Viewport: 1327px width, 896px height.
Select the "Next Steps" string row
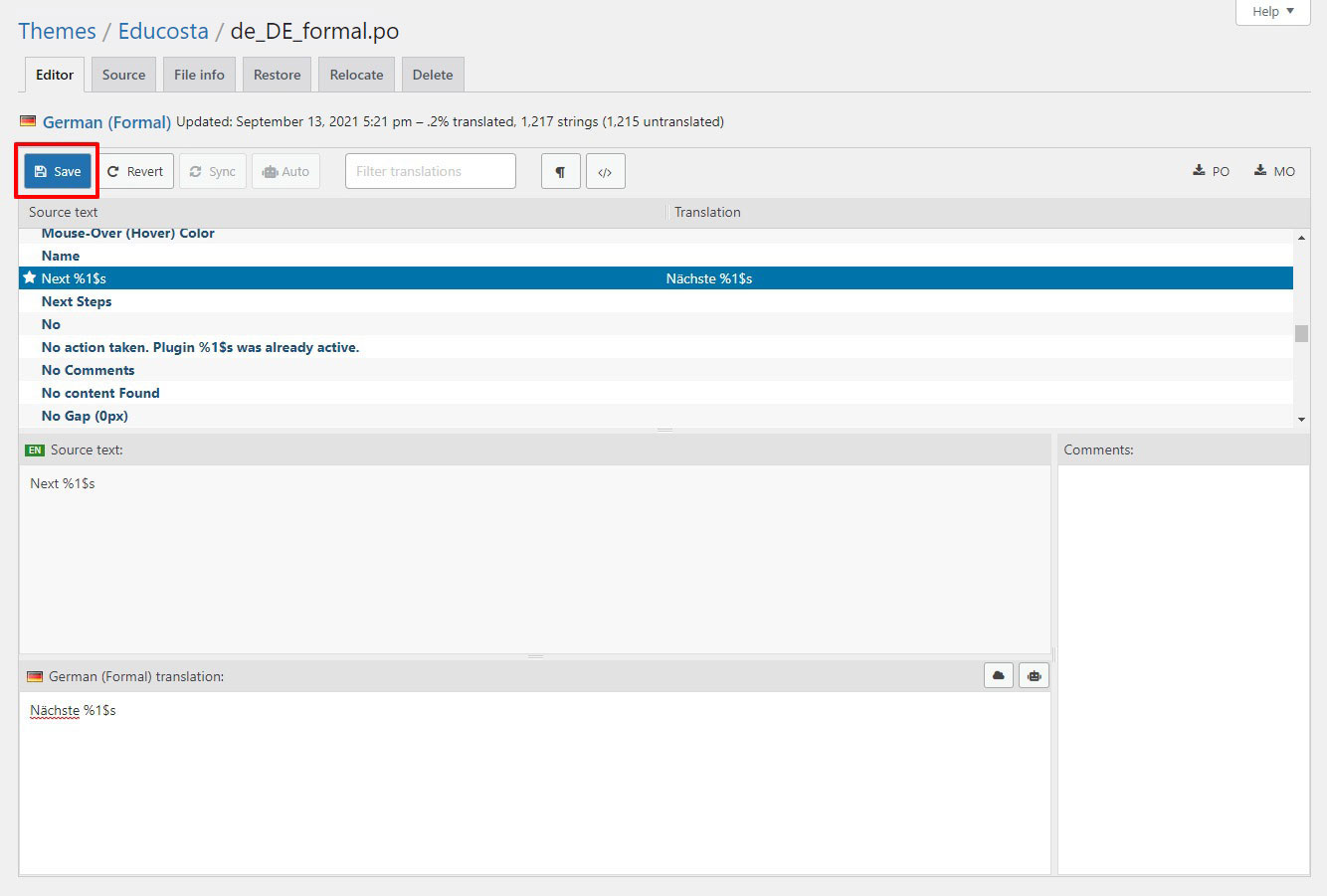pos(77,301)
